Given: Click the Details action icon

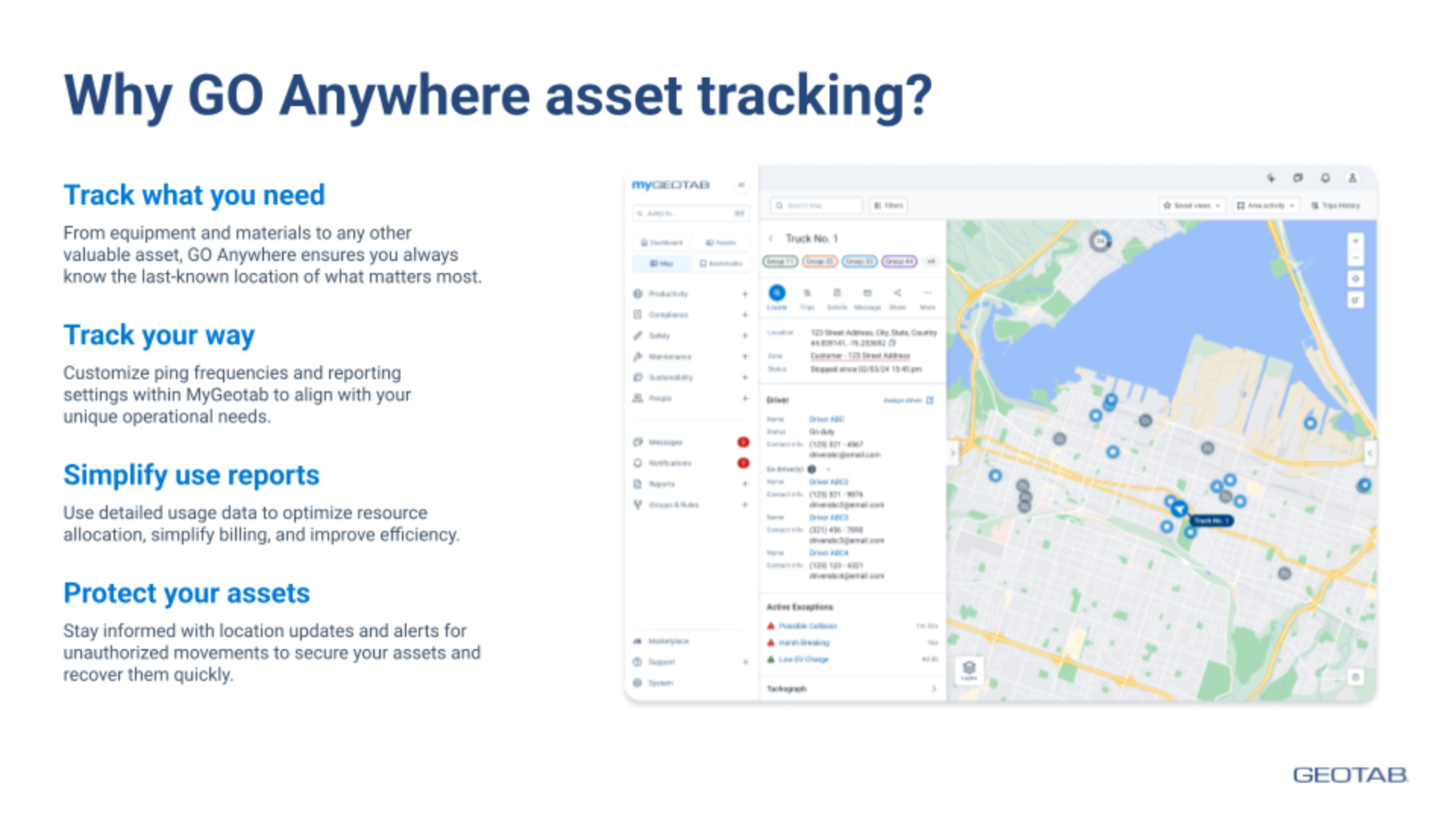Looking at the screenshot, I should 837,293.
